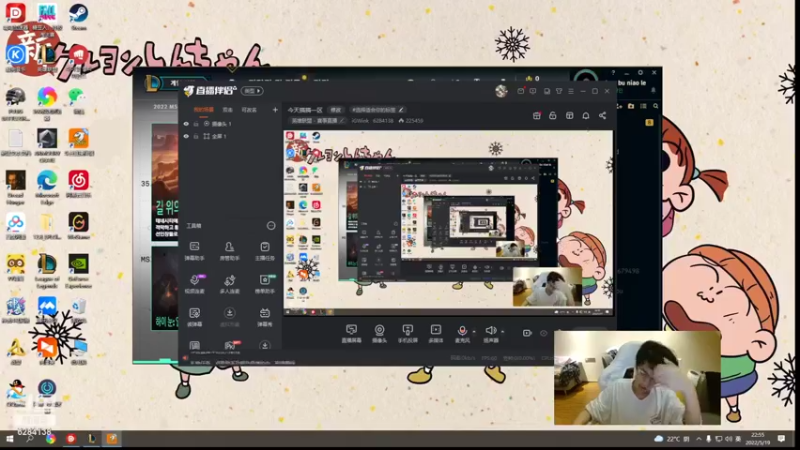Open the layout icon above the preview
The width and height of the screenshot is (800, 450).
click(x=569, y=116)
